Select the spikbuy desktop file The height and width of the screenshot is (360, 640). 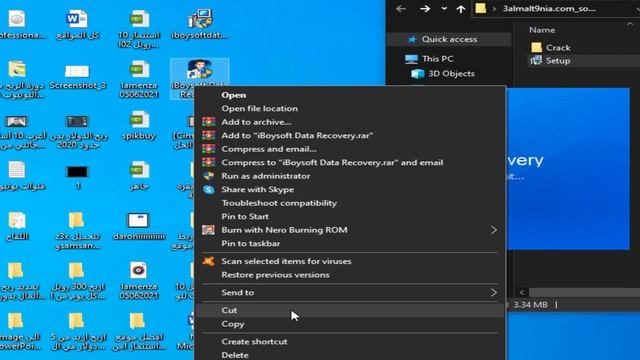point(139,126)
